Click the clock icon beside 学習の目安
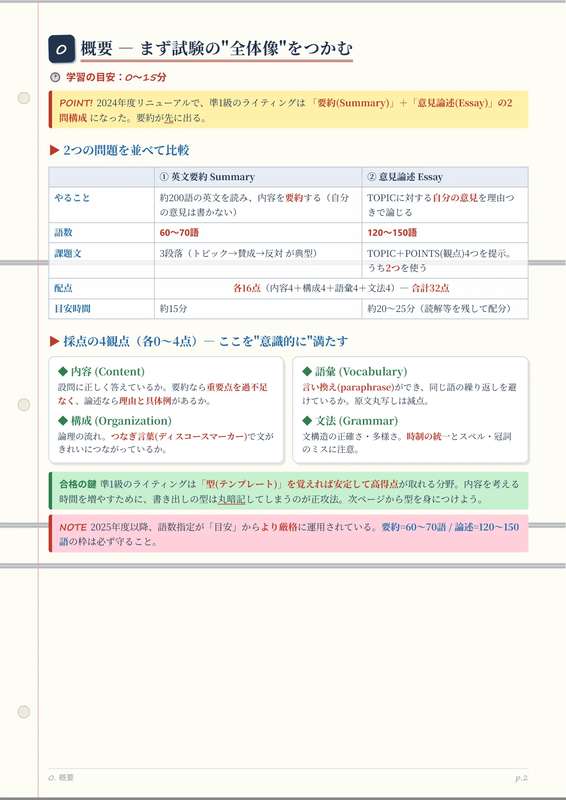 [55, 78]
